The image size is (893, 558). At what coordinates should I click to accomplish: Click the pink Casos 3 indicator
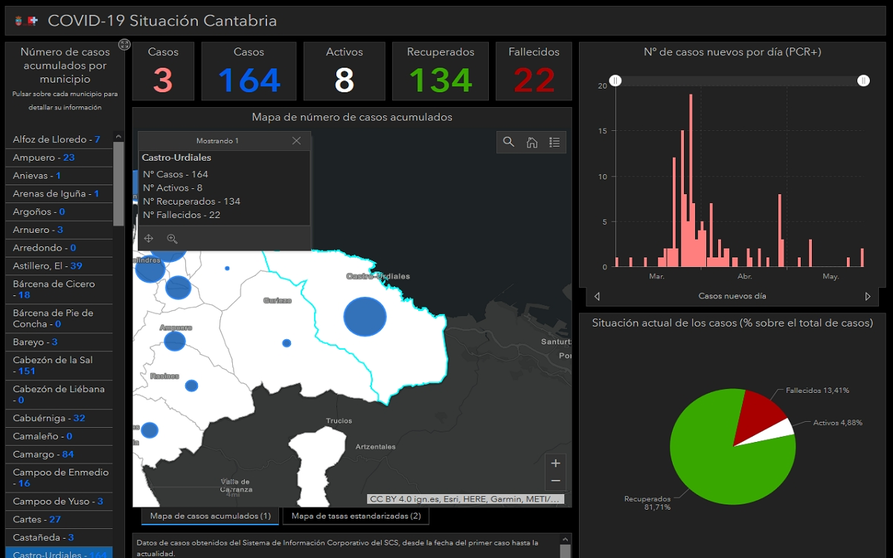coord(163,71)
